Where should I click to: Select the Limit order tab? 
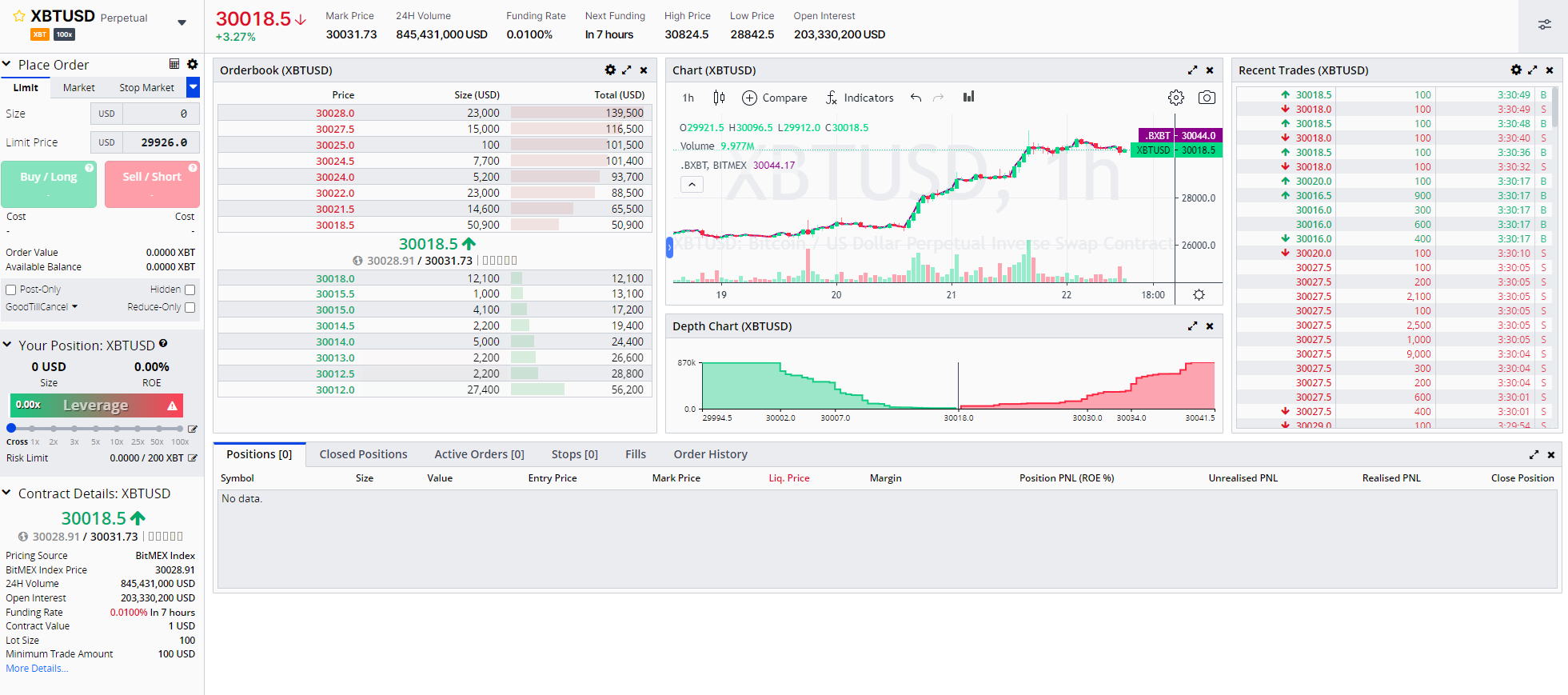[x=26, y=88]
